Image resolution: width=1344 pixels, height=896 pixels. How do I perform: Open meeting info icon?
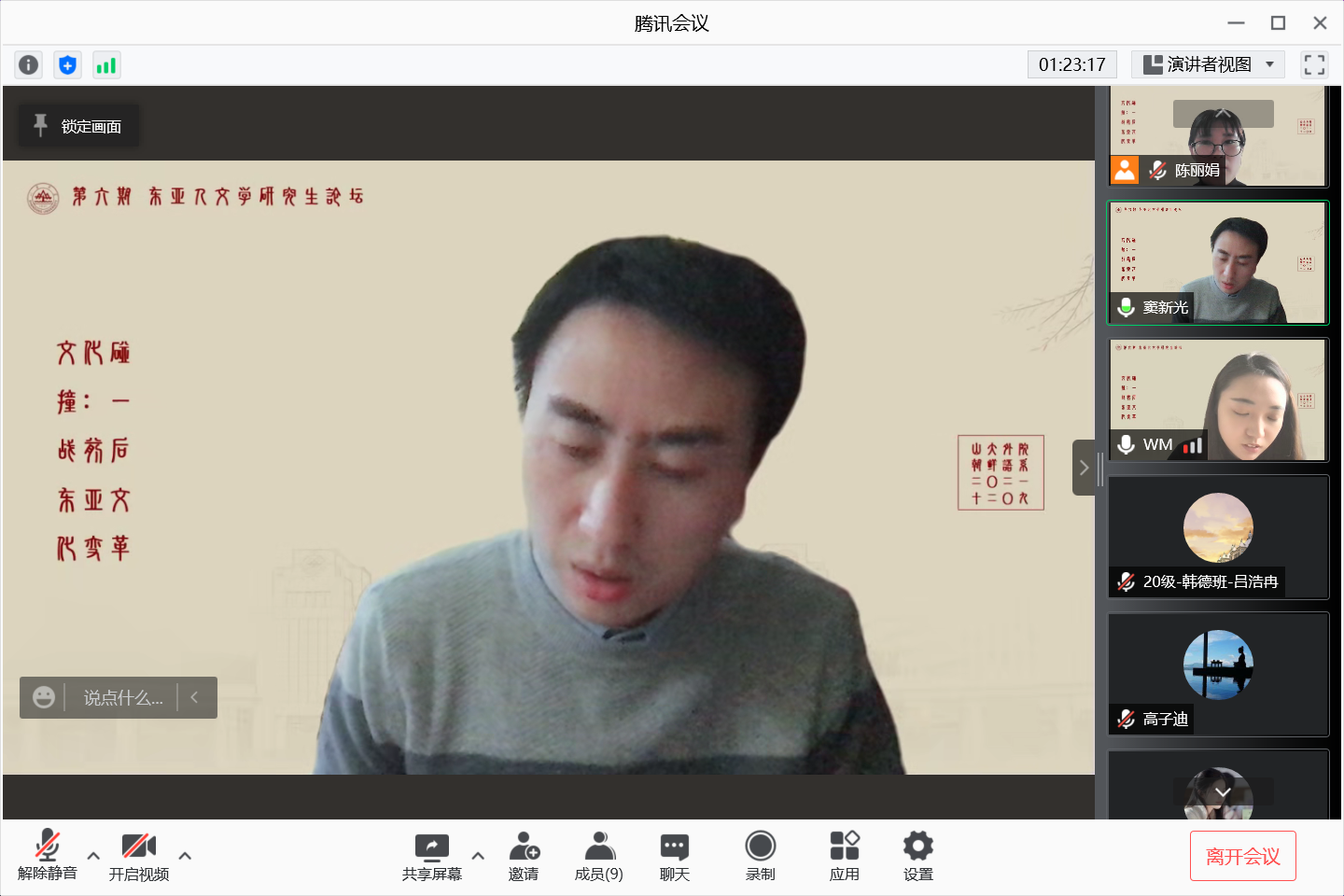pyautogui.click(x=29, y=64)
